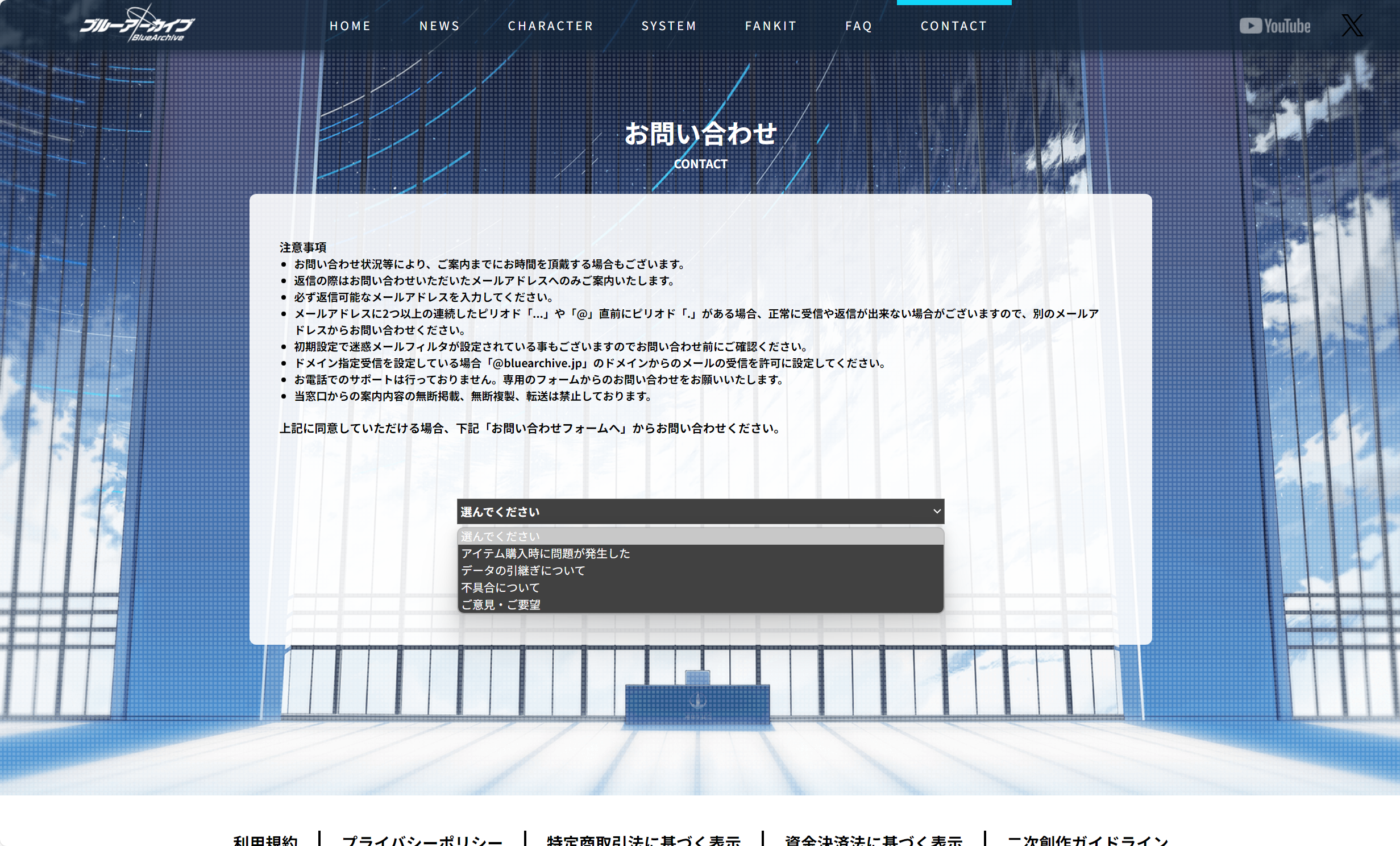Select the placeholder option 選んでください in list
Image resolution: width=1400 pixels, height=846 pixels.
pos(500,536)
